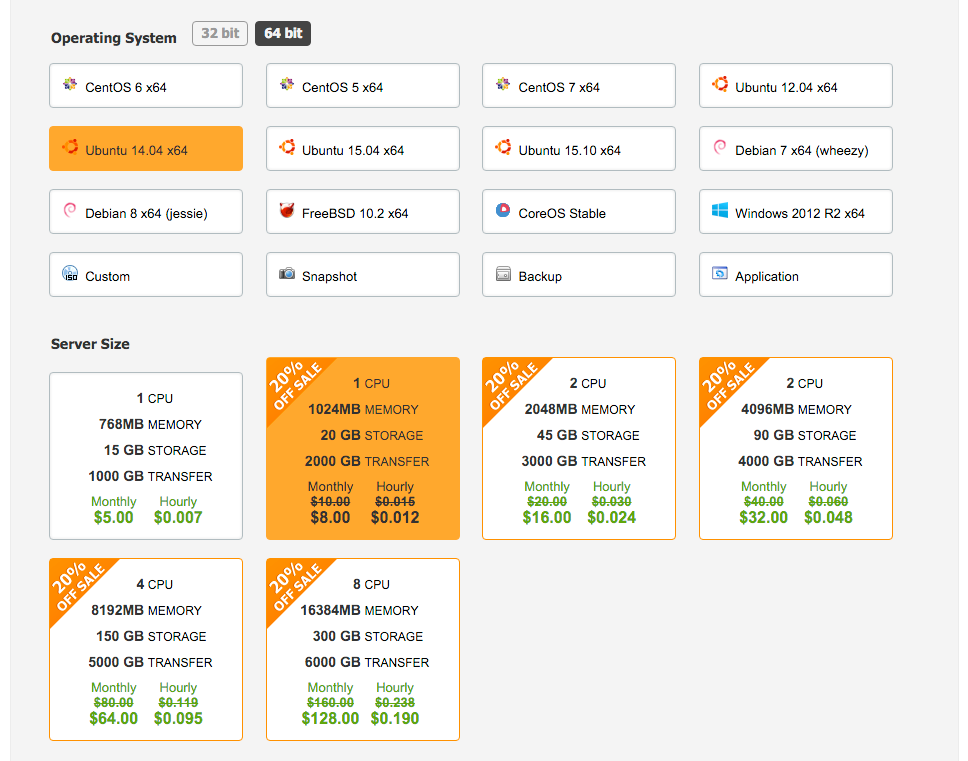Select CentOS 7 x64 operating system
This screenshot has height=761, width=968.
pyautogui.click(x=578, y=86)
